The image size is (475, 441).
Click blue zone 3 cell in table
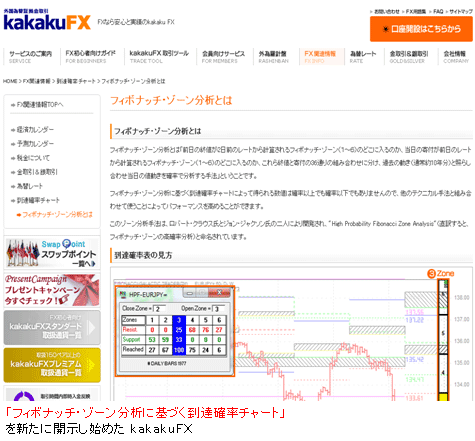pyautogui.click(x=179, y=320)
